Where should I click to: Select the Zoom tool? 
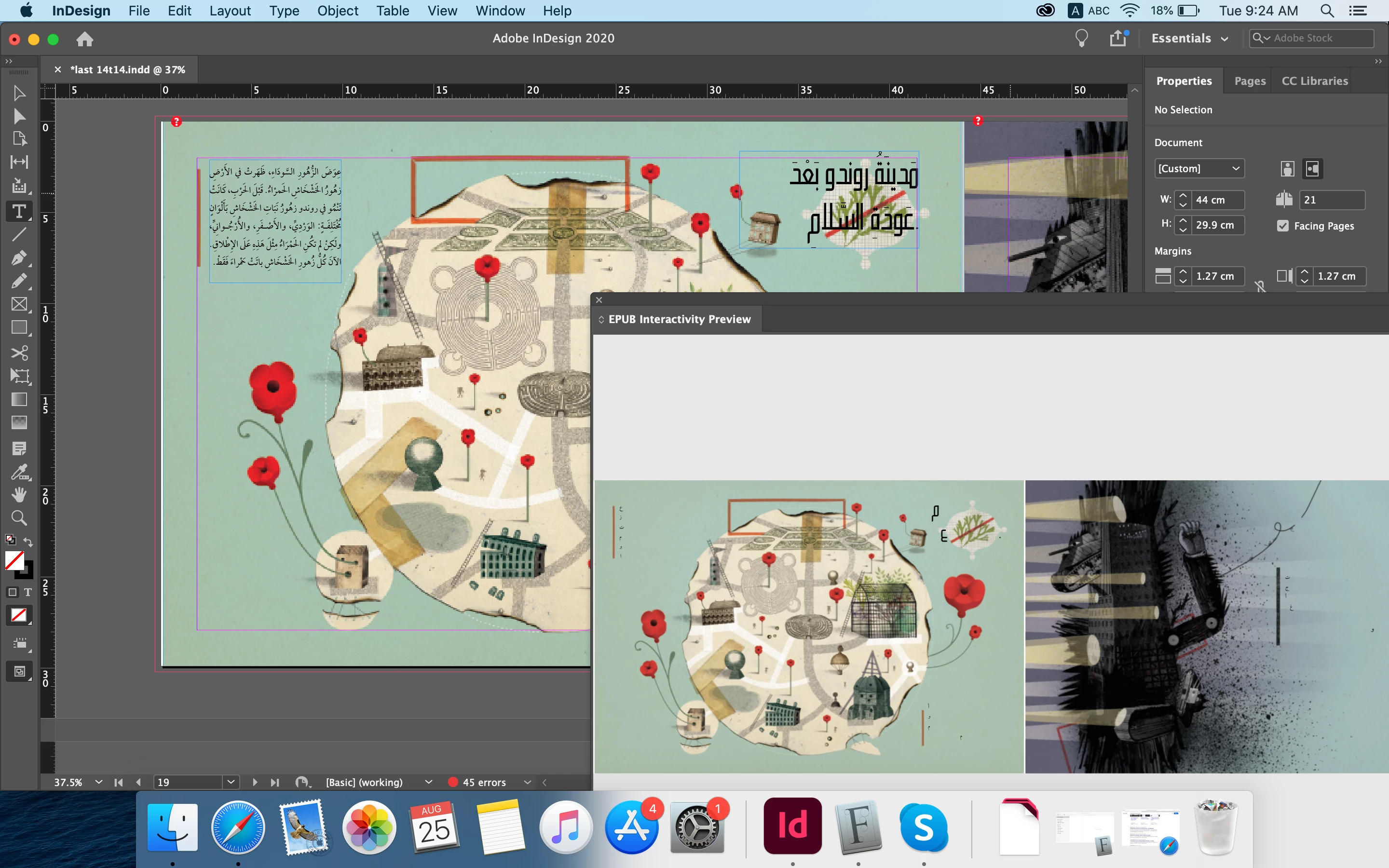point(19,518)
